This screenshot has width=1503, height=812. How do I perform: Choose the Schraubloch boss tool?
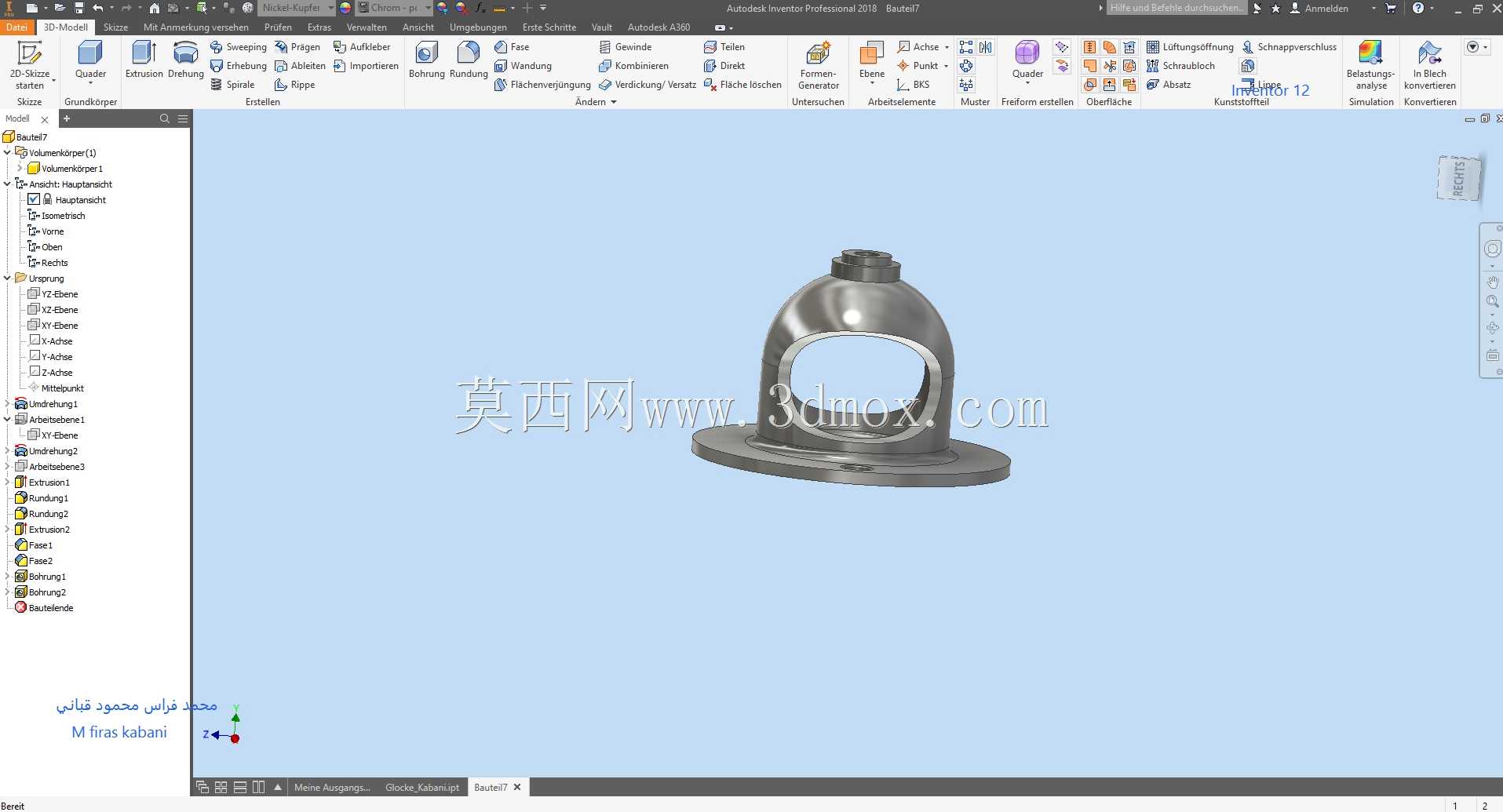(x=1180, y=66)
